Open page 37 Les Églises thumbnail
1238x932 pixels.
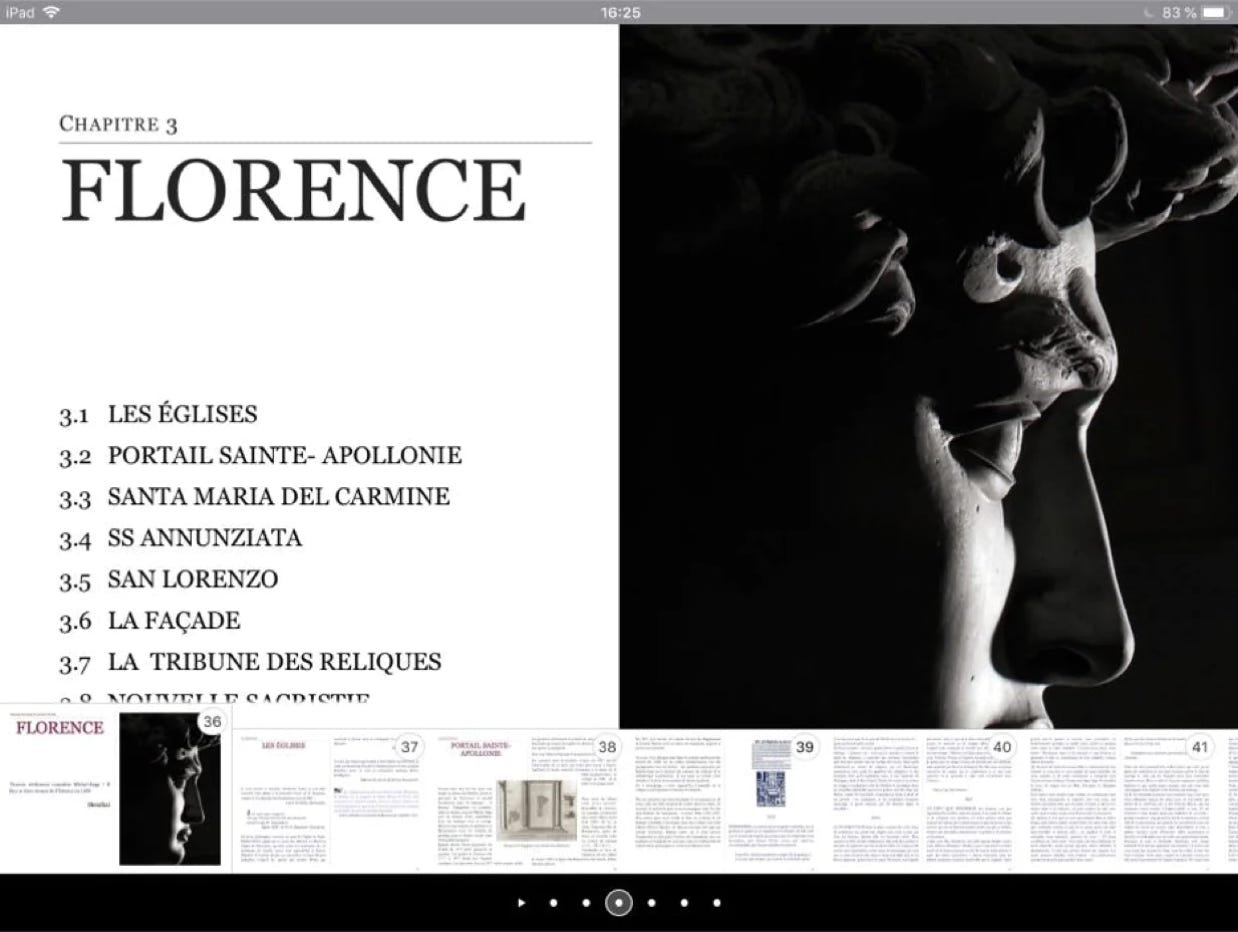click(x=330, y=800)
